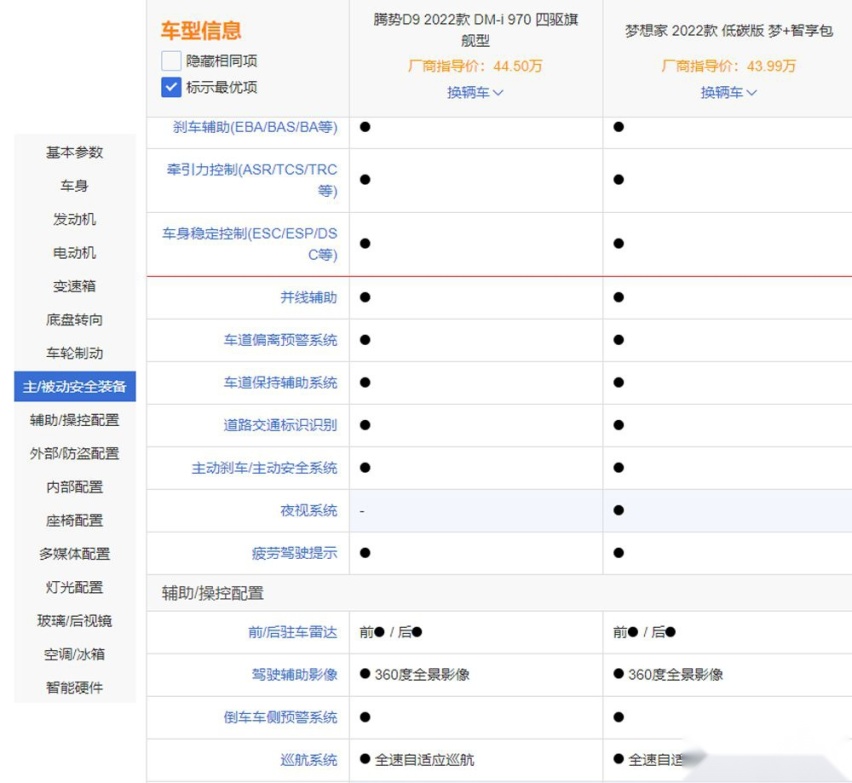Jump to 变速箱 section
The height and width of the screenshot is (783, 852).
tap(75, 286)
